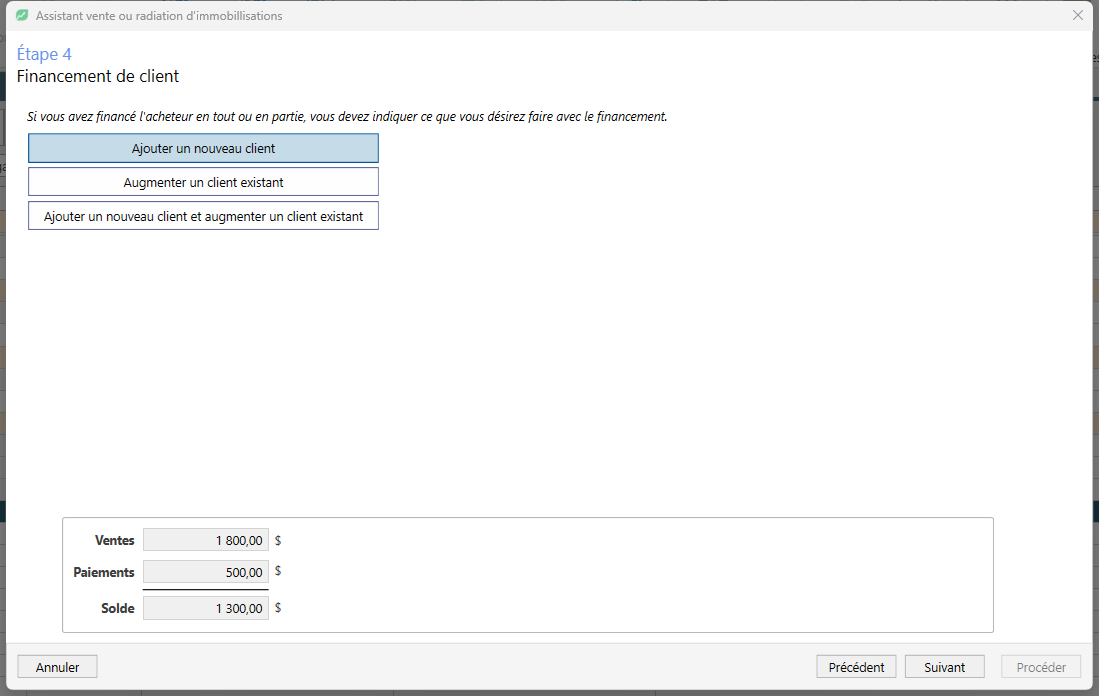
Task: Choose 'Augmenter un client existant'
Action: coord(203,182)
